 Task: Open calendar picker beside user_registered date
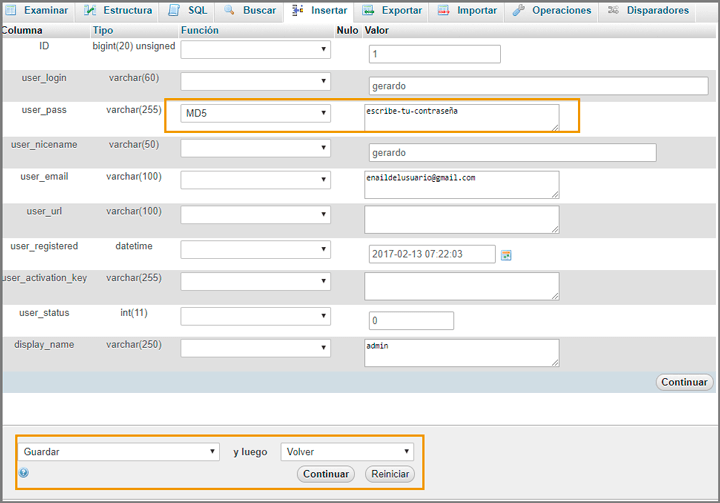506,255
